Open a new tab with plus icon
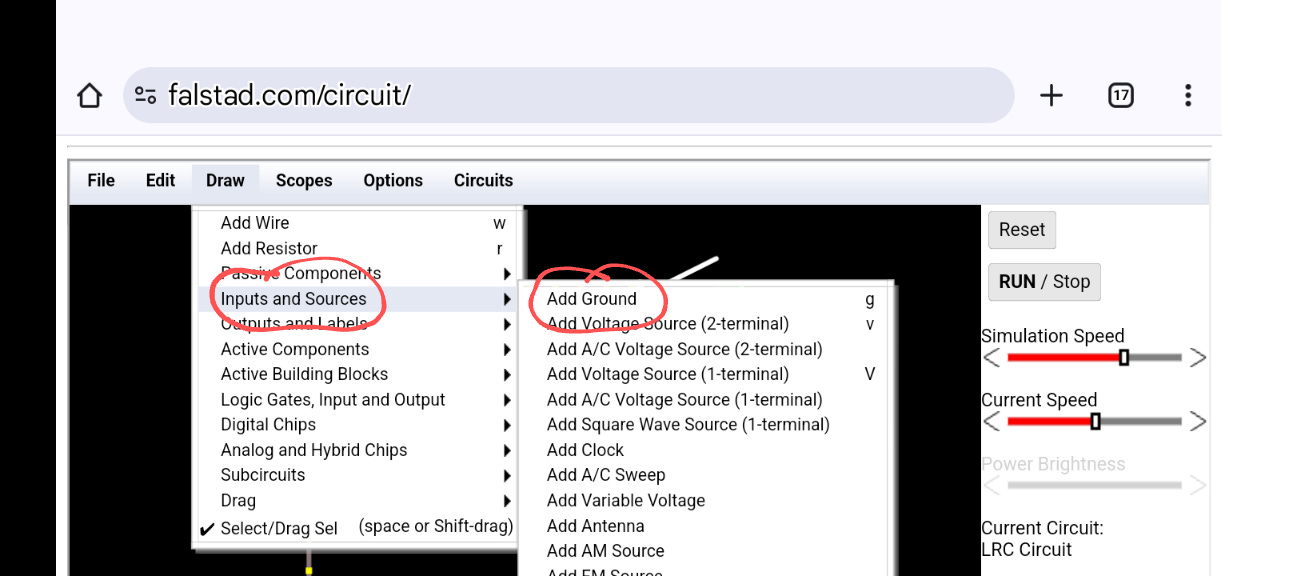Viewport: 1289px width, 576px height. tap(1051, 96)
